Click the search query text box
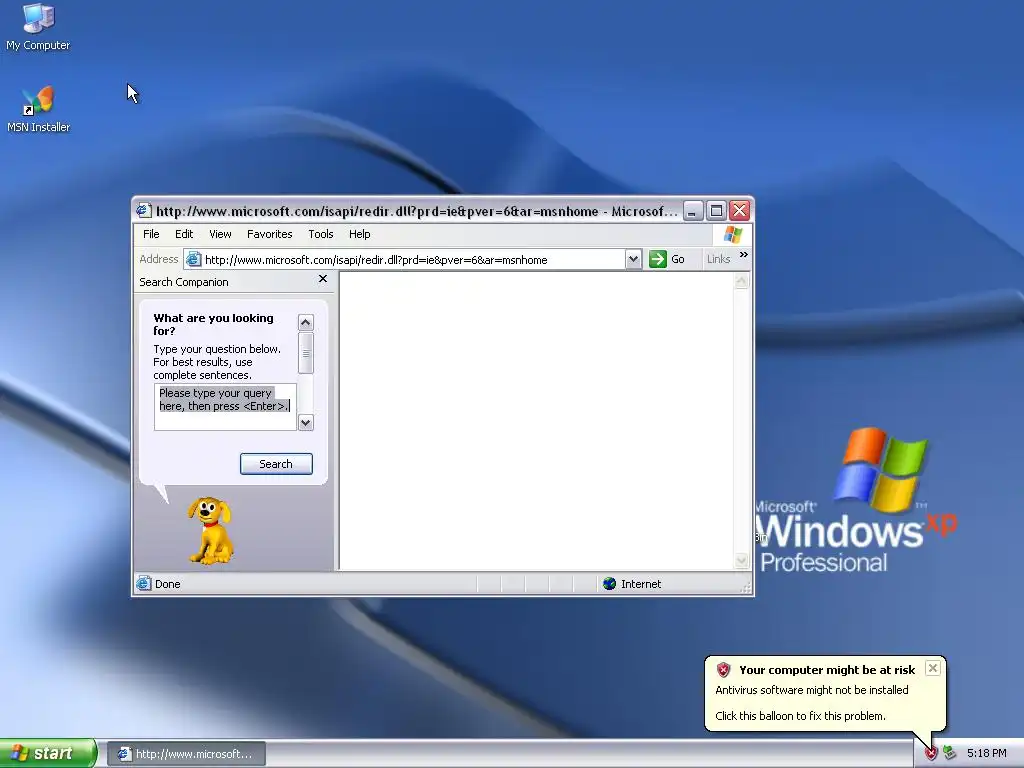 (225, 407)
